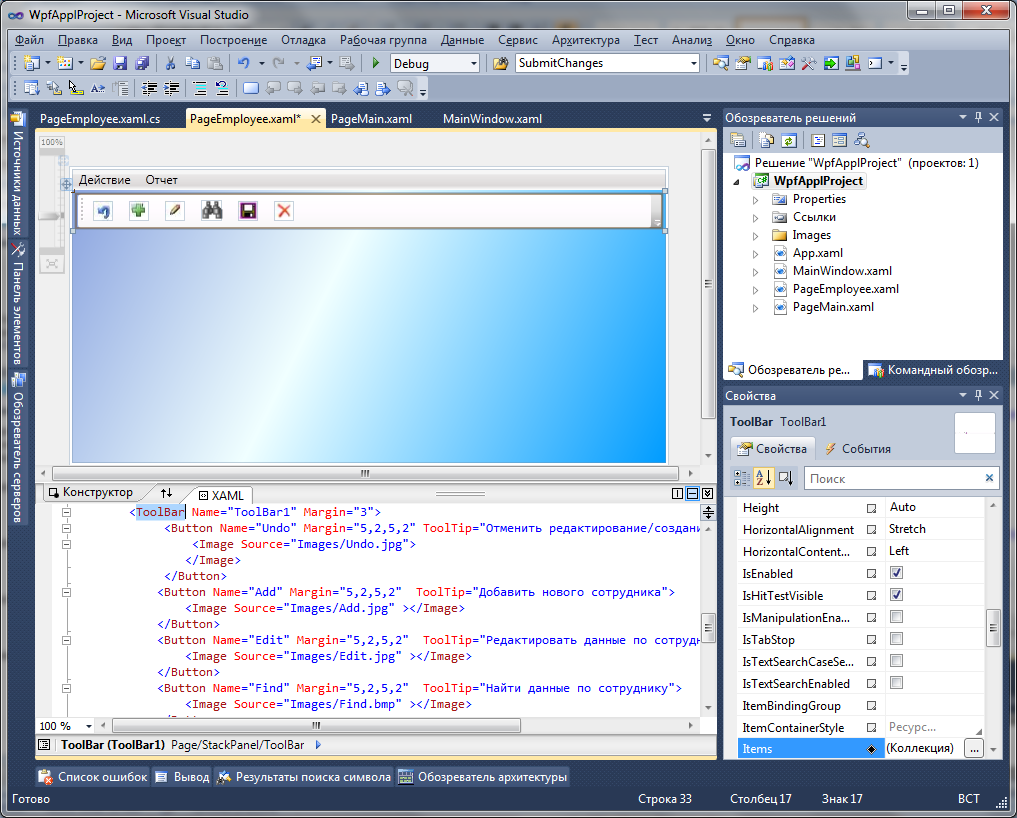This screenshot has width=1017, height=818.
Task: Open the Toolbox with the hammer and wrench icon
Action: [808, 63]
